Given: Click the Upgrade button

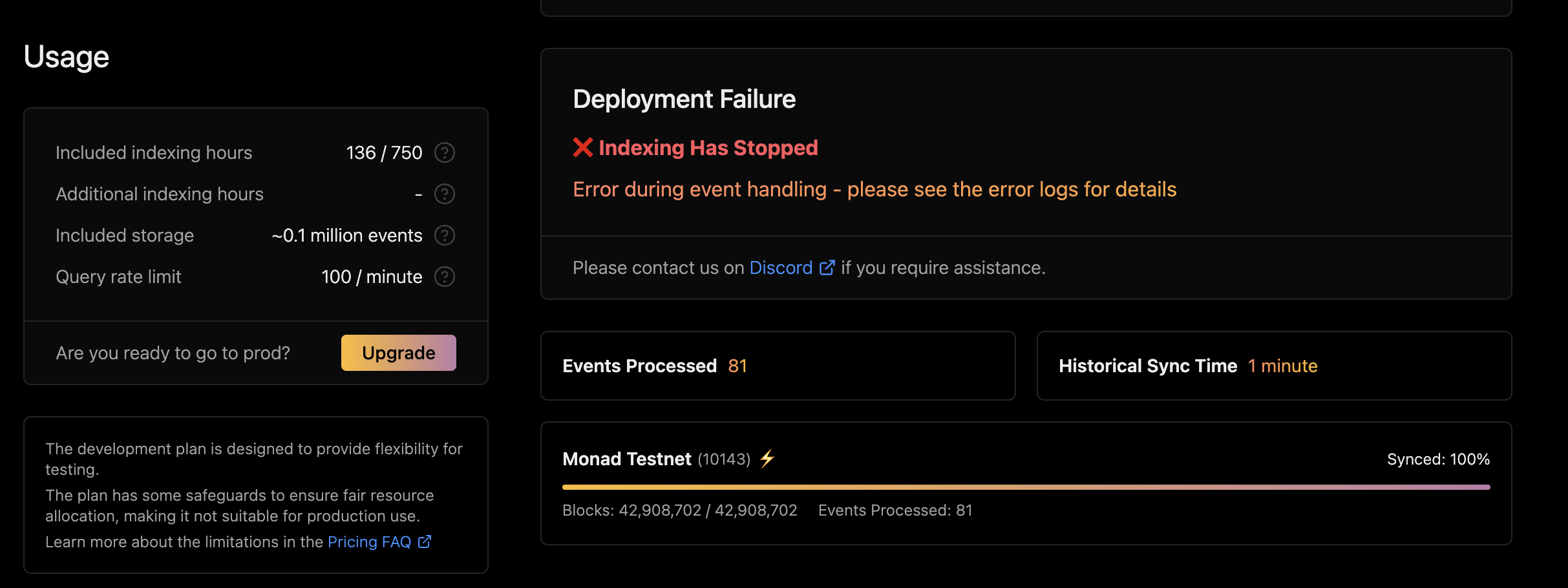Looking at the screenshot, I should [x=398, y=353].
